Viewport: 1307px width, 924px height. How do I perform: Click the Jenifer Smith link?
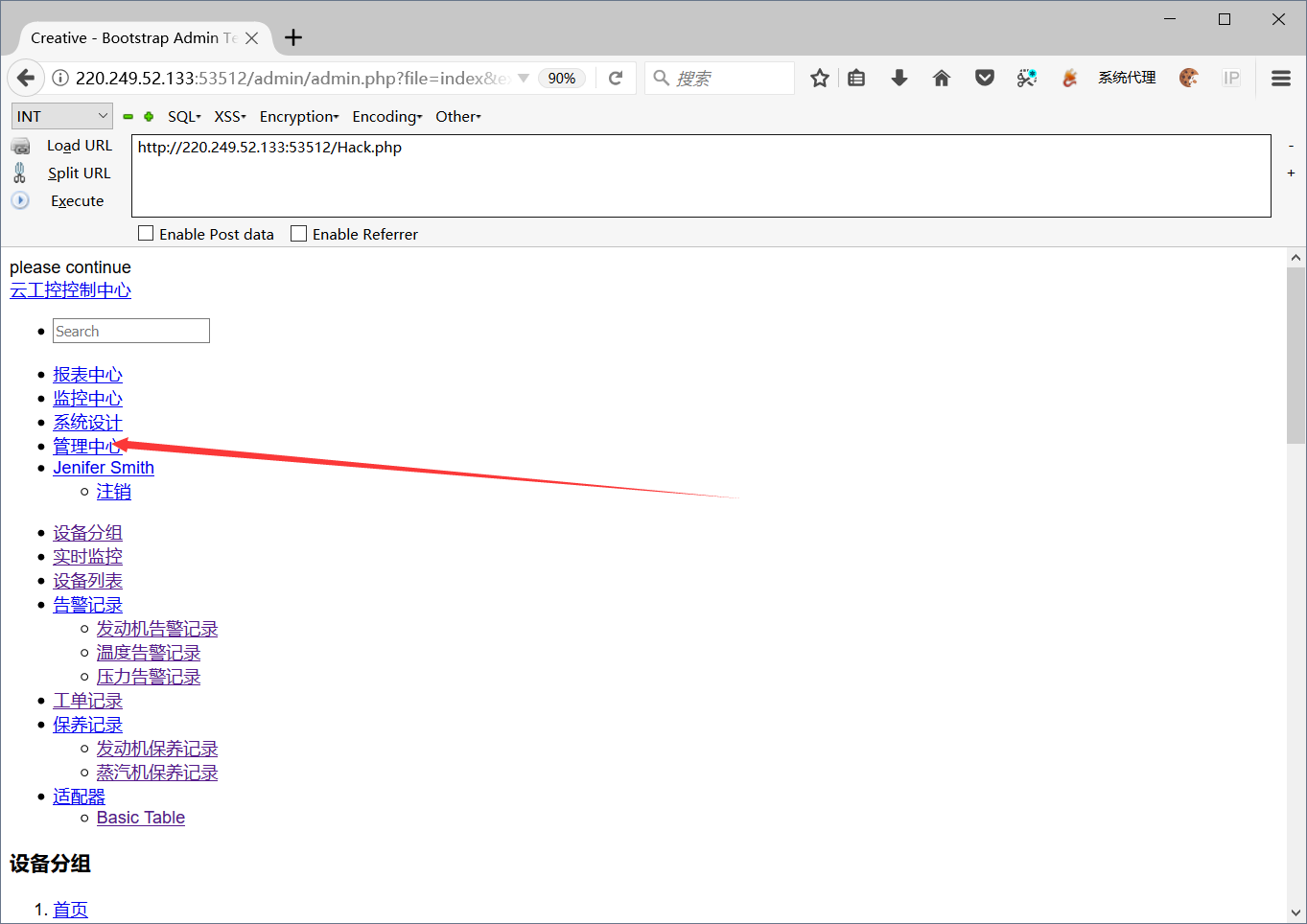point(103,468)
